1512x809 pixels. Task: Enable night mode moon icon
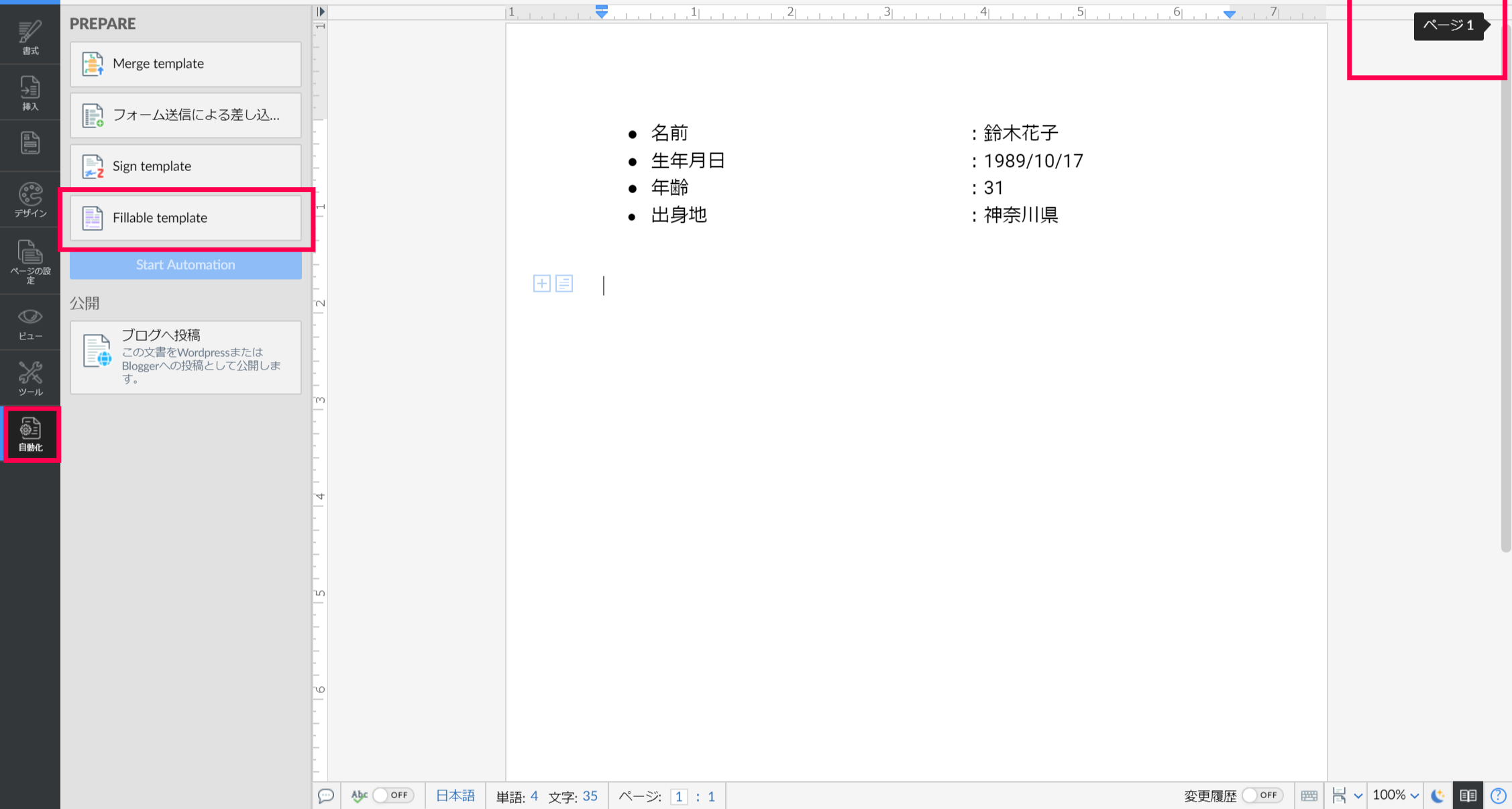tap(1438, 796)
